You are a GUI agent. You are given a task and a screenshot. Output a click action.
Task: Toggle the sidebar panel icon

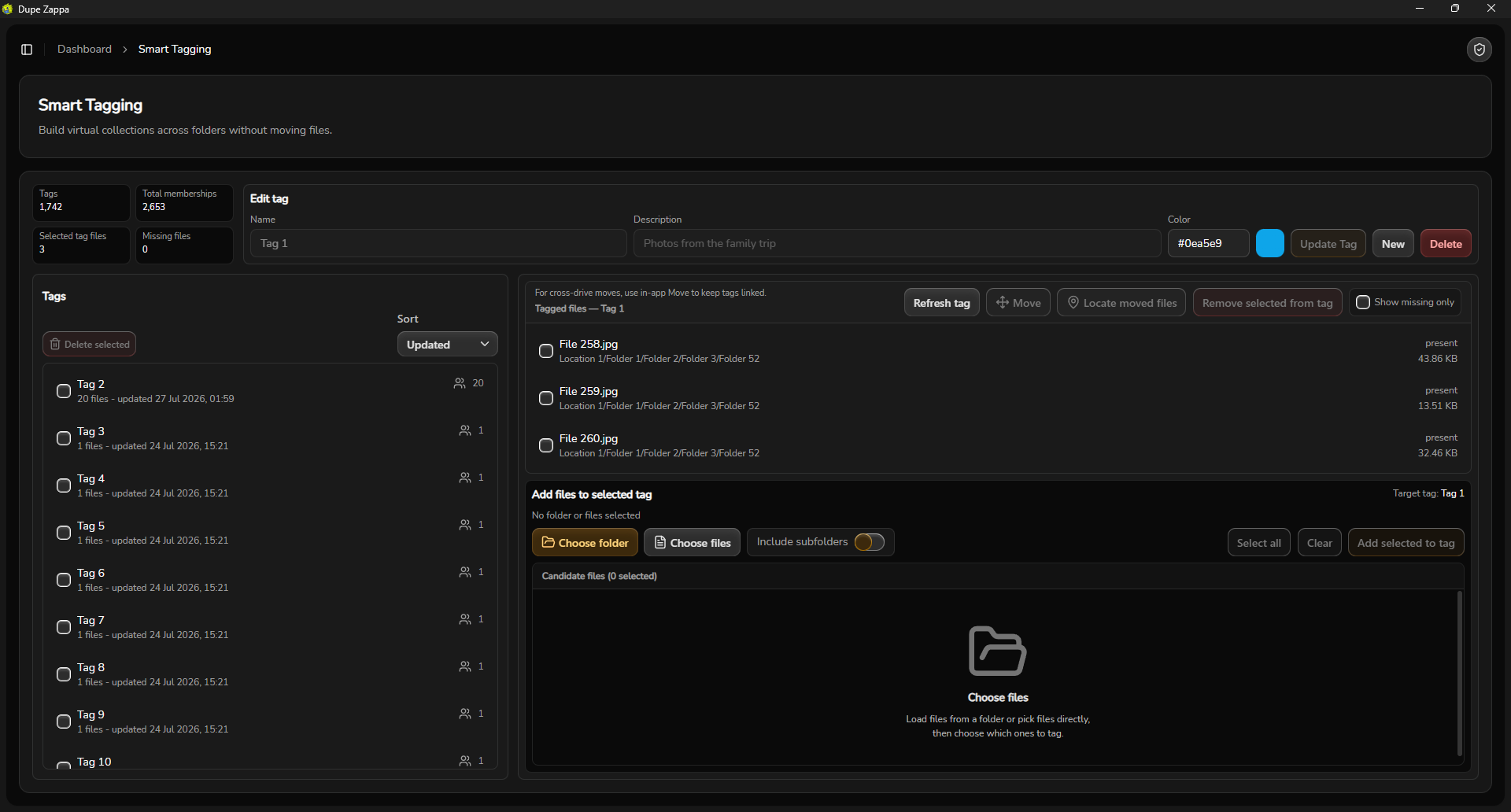[x=27, y=50]
